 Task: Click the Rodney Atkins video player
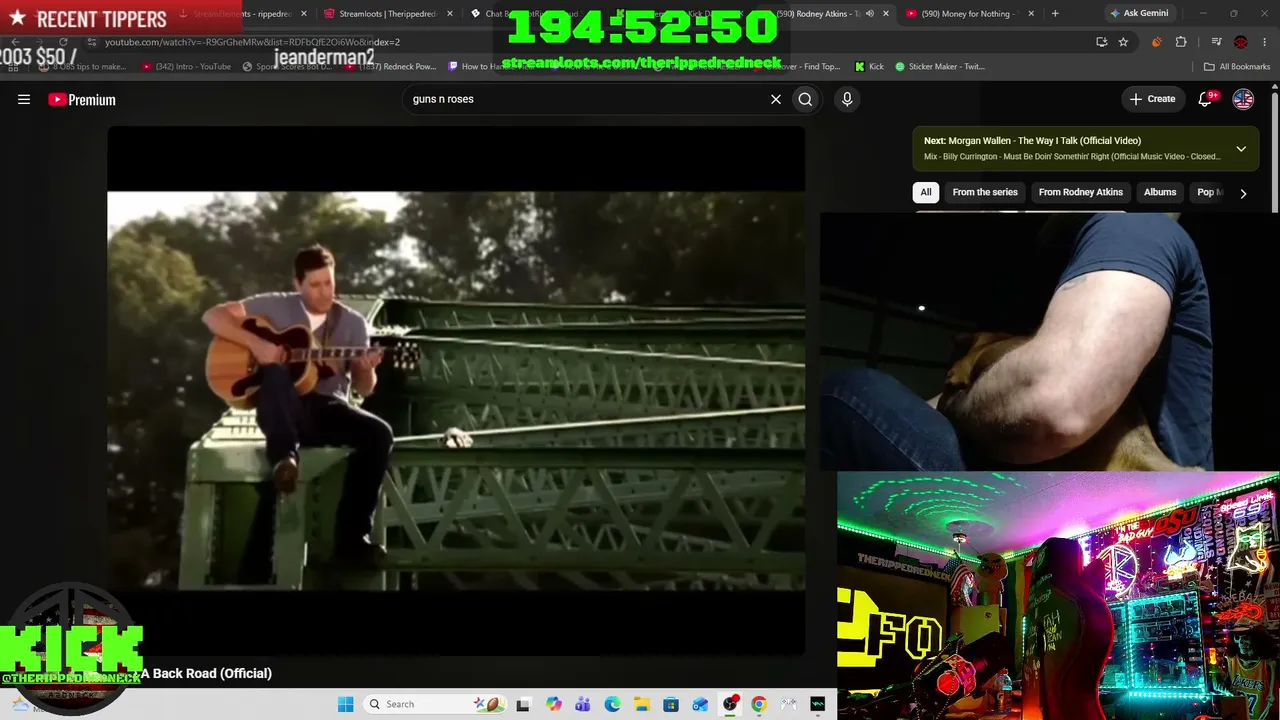(456, 390)
